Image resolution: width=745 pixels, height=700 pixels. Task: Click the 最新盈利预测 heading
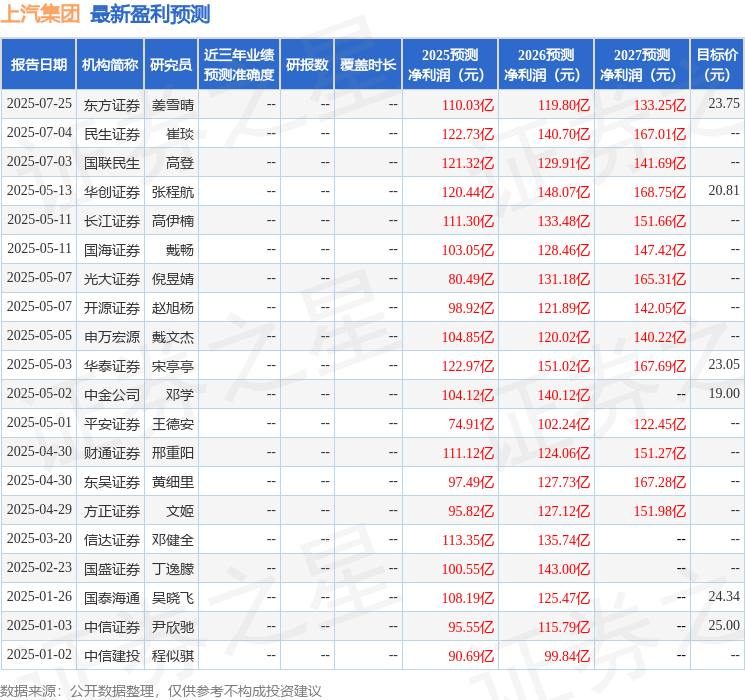150,14
